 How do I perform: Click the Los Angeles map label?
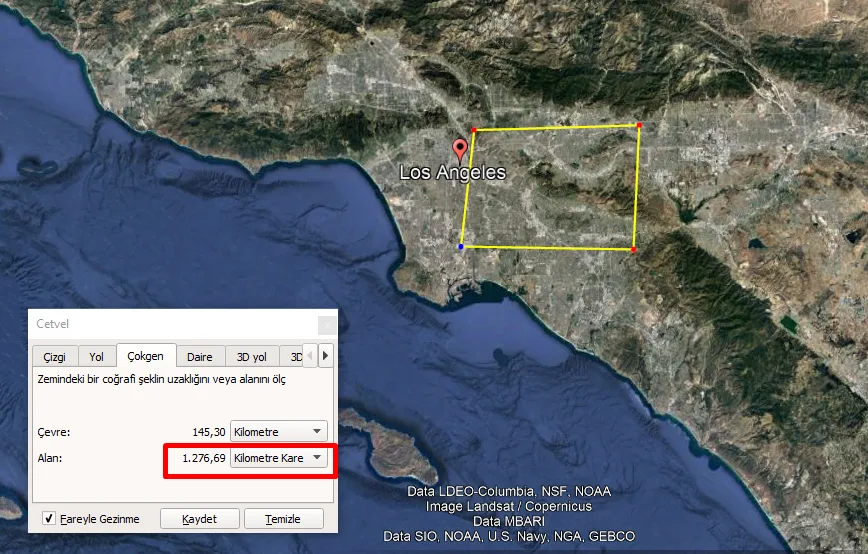tap(452, 172)
